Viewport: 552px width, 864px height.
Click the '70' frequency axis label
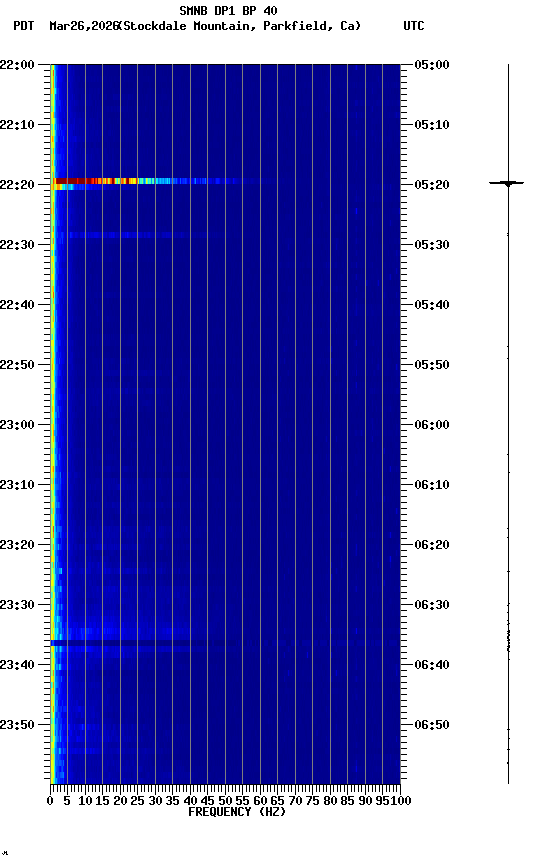[295, 801]
